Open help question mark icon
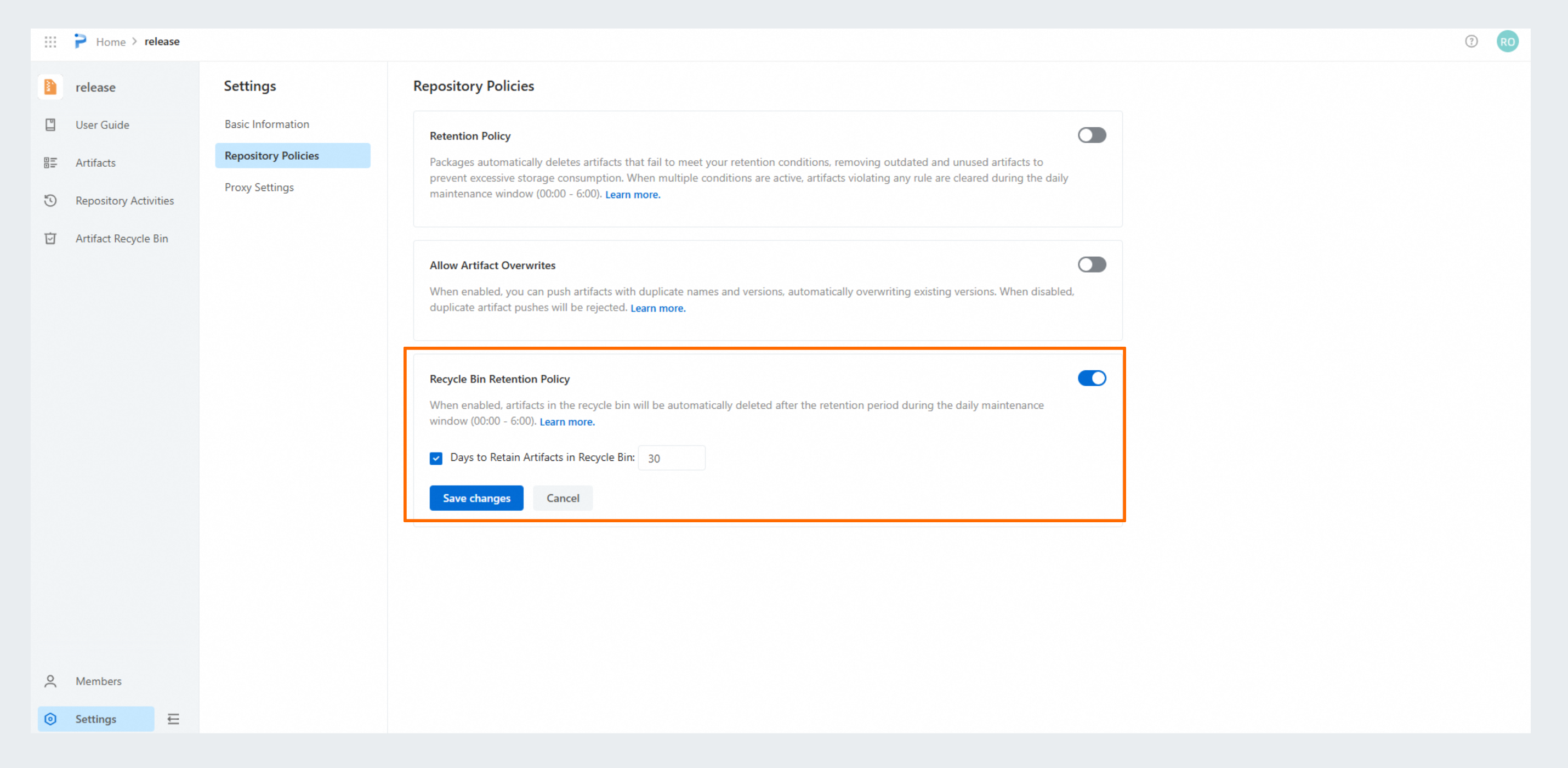Image resolution: width=1568 pixels, height=768 pixels. (x=1470, y=41)
